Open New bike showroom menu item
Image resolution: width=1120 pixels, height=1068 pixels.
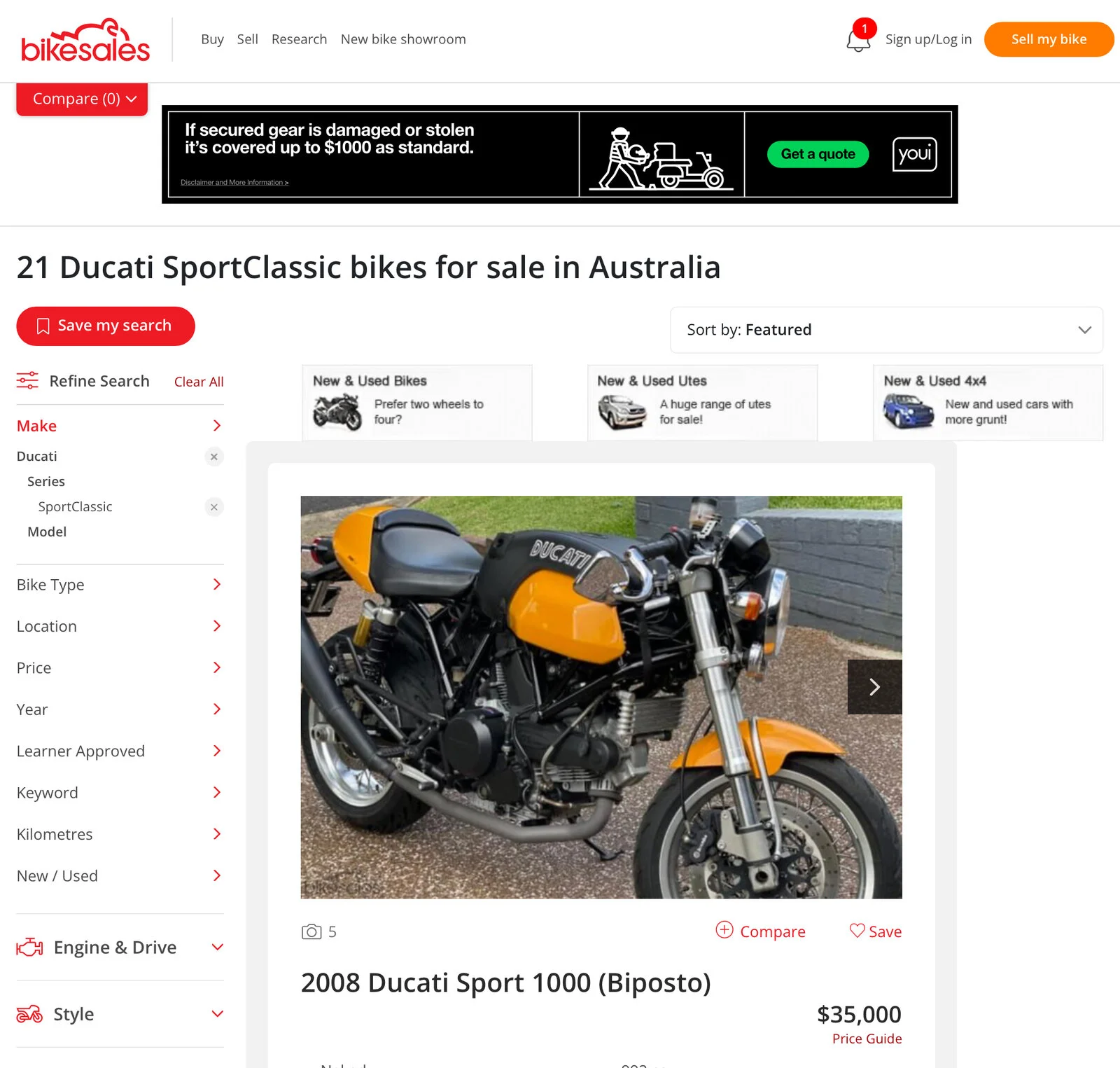tap(403, 39)
